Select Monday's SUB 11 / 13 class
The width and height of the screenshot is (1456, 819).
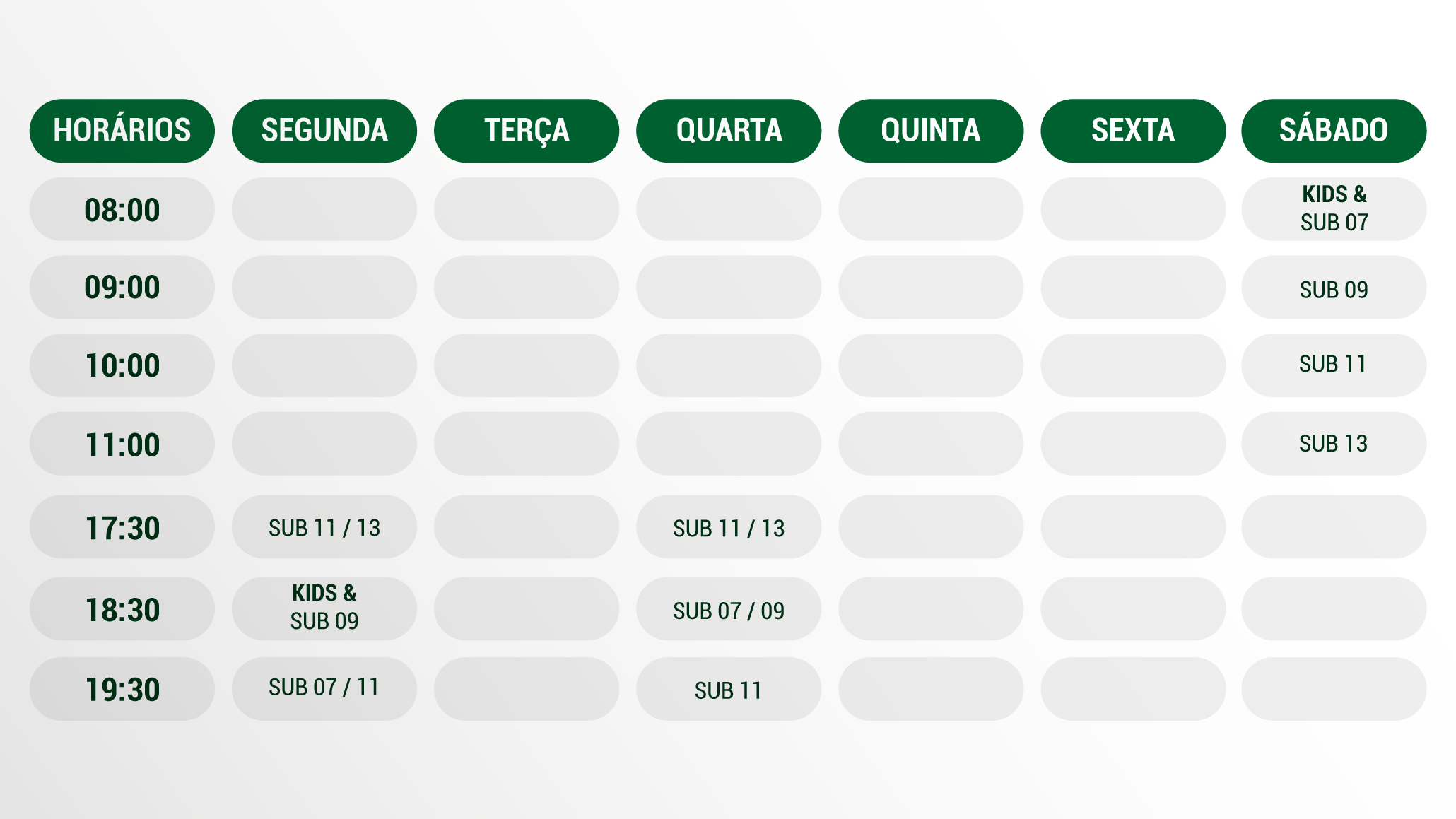(324, 527)
